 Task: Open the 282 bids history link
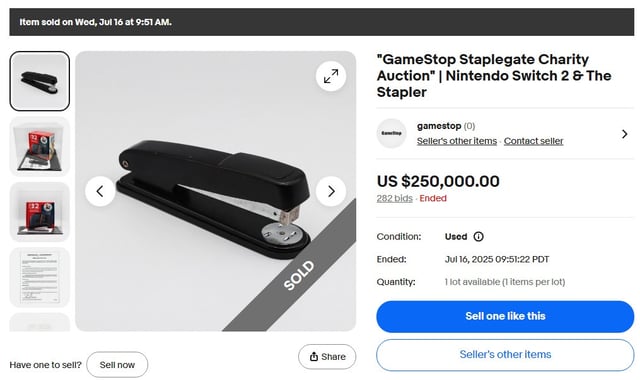click(x=394, y=198)
